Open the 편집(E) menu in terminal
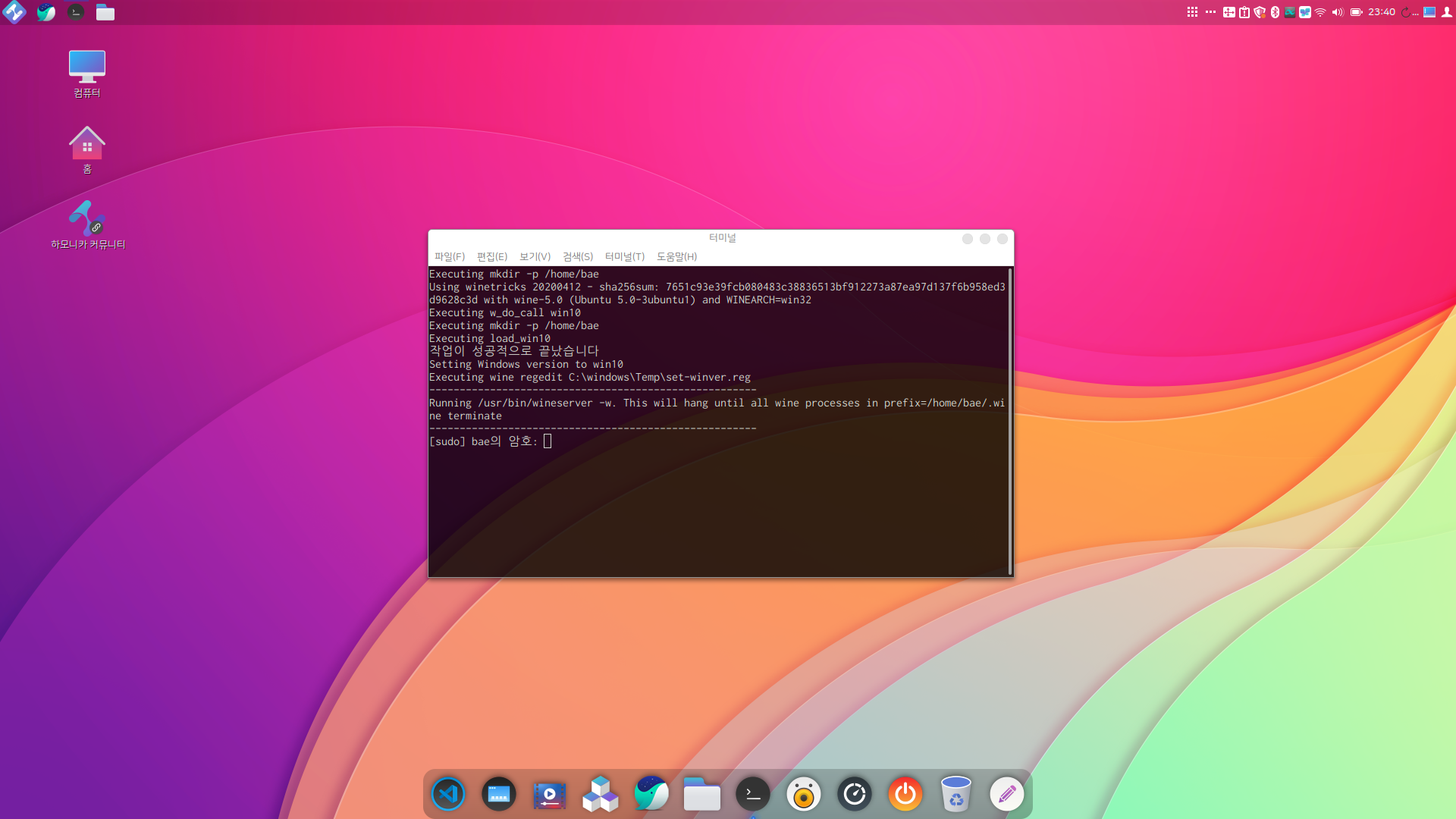Image resolution: width=1456 pixels, height=819 pixels. tap(492, 256)
